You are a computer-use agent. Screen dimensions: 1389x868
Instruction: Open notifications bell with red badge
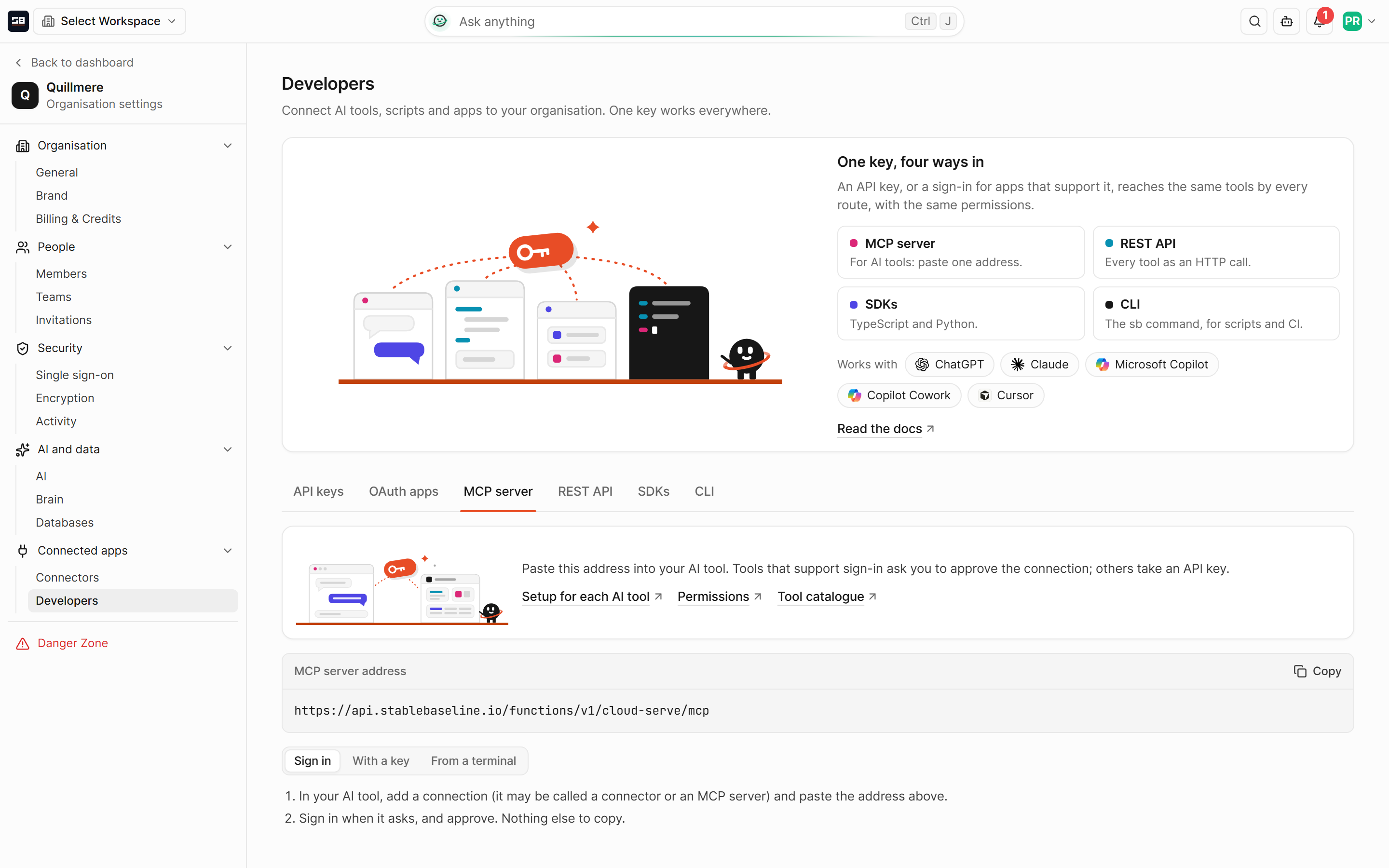click(1319, 21)
